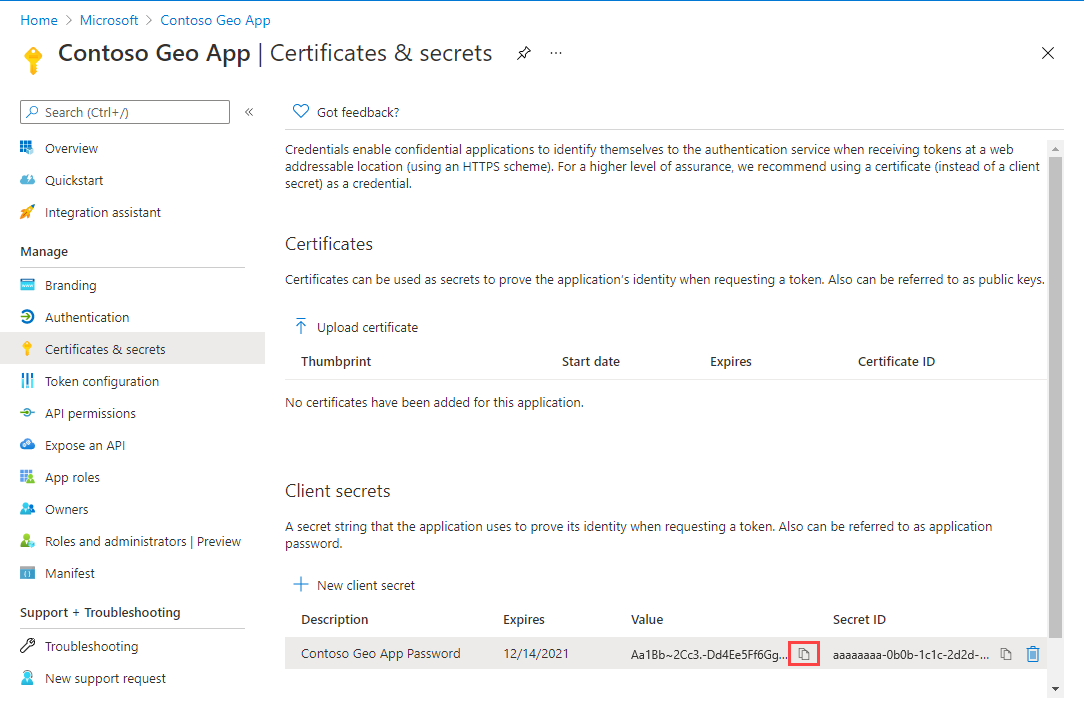Copy the Secret ID to clipboard
1084x718 pixels.
(x=1005, y=653)
